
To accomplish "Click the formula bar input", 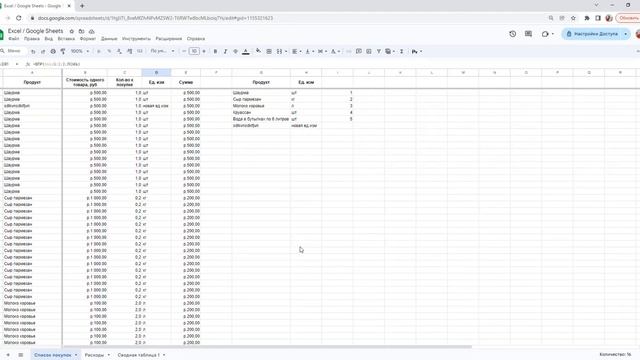I will click(335, 64).
